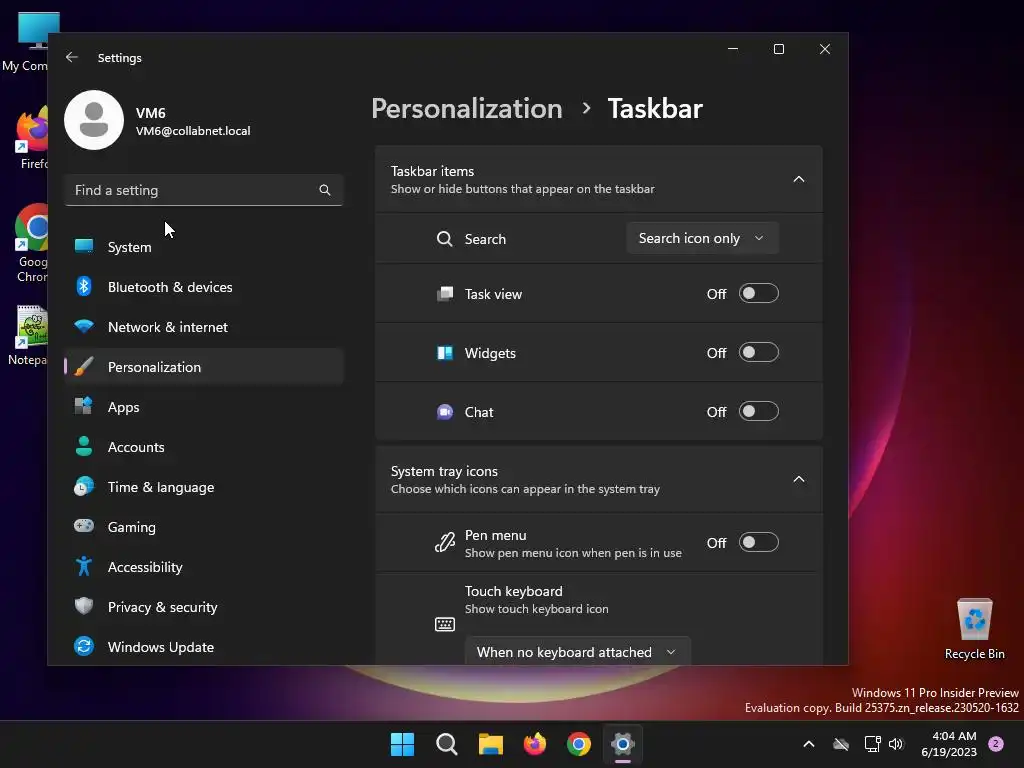Image resolution: width=1024 pixels, height=768 pixels.
Task: Select the Personalization category
Action: click(x=204, y=366)
